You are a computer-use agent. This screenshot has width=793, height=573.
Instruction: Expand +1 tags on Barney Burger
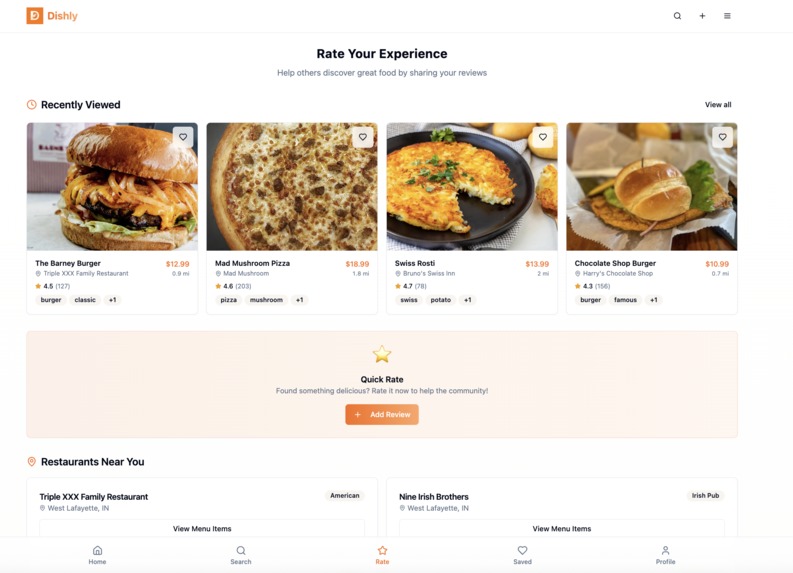click(112, 300)
